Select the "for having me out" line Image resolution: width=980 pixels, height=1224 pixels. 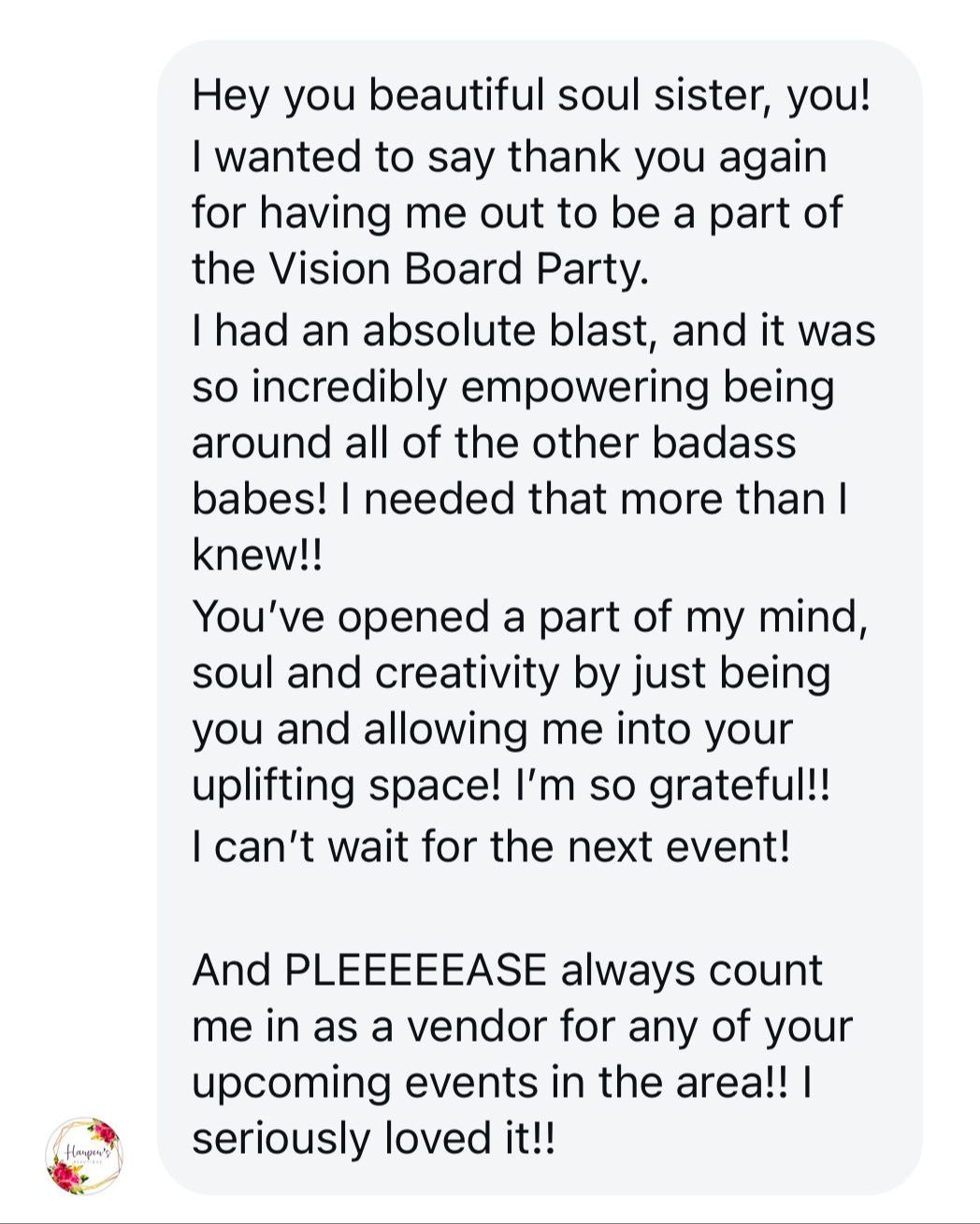coord(517,212)
